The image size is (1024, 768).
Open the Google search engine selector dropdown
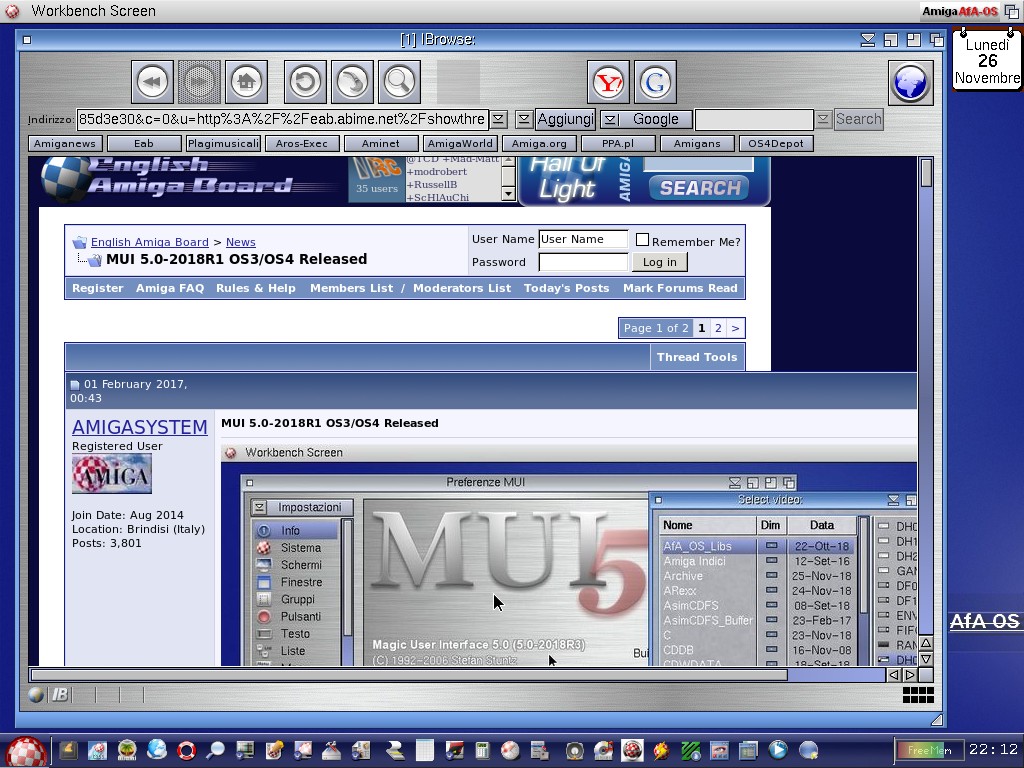pos(608,119)
